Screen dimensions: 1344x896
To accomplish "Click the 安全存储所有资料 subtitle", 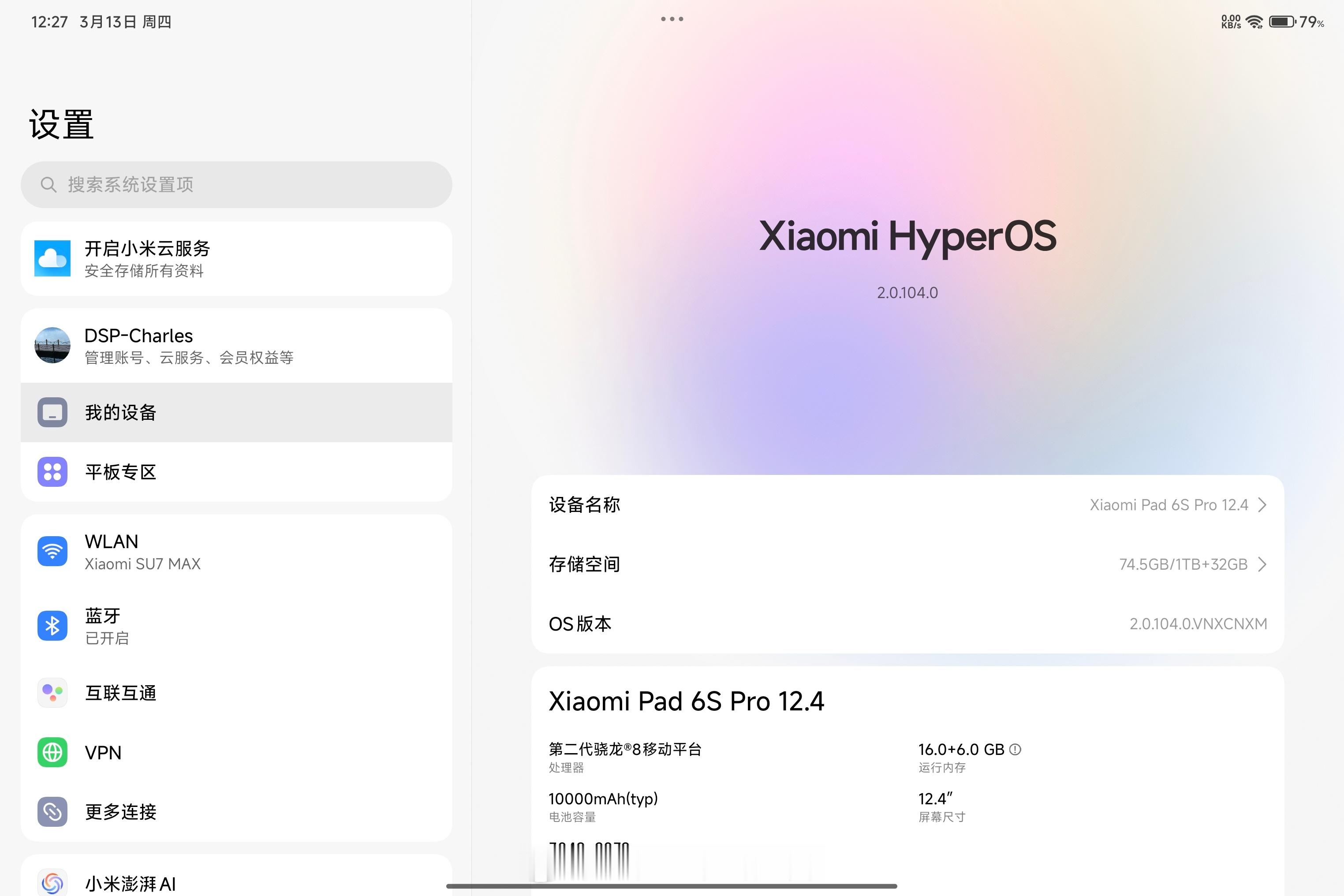I will click(x=144, y=271).
